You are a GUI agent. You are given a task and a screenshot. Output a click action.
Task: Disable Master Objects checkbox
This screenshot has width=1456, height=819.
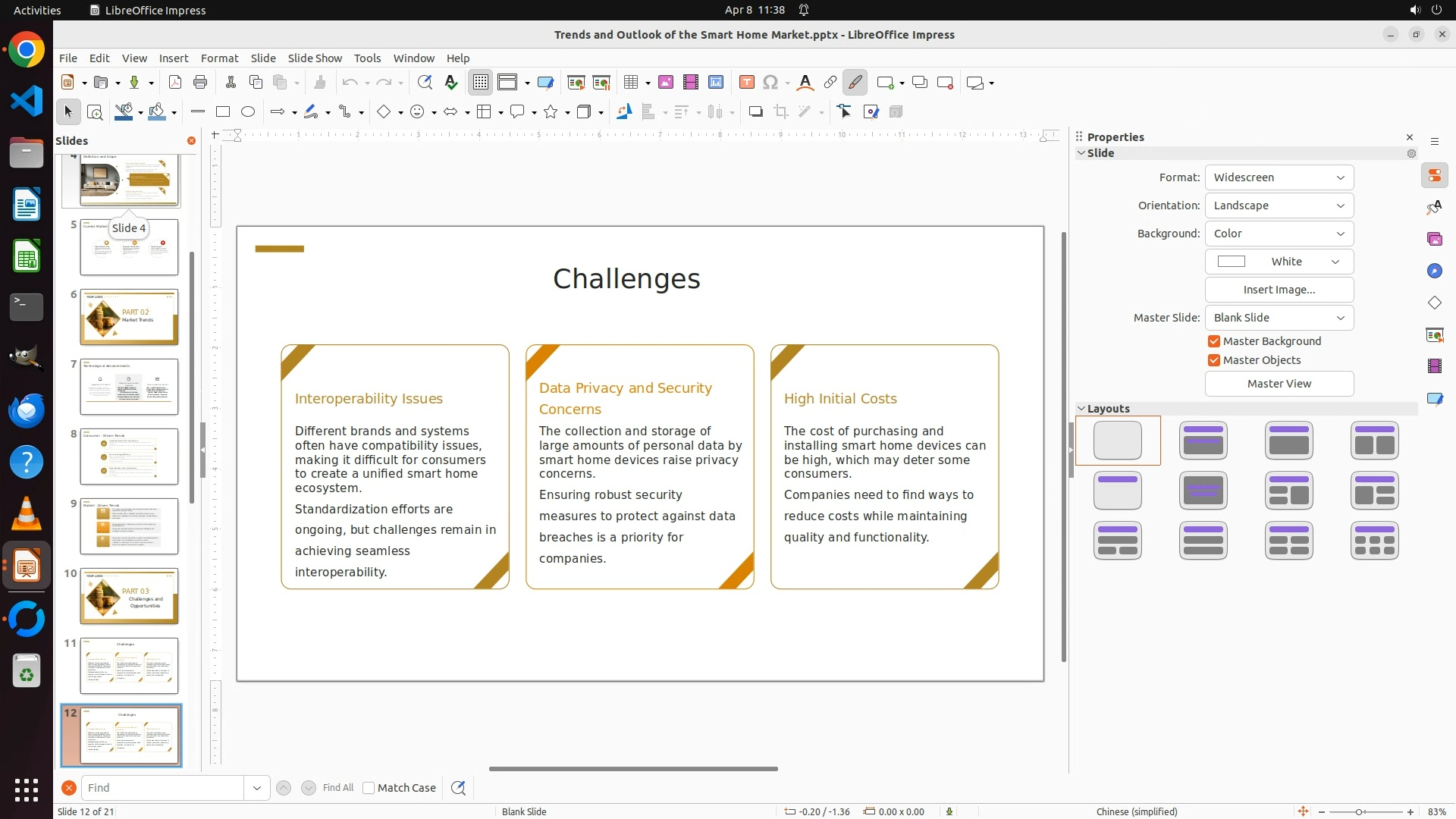point(1214,360)
